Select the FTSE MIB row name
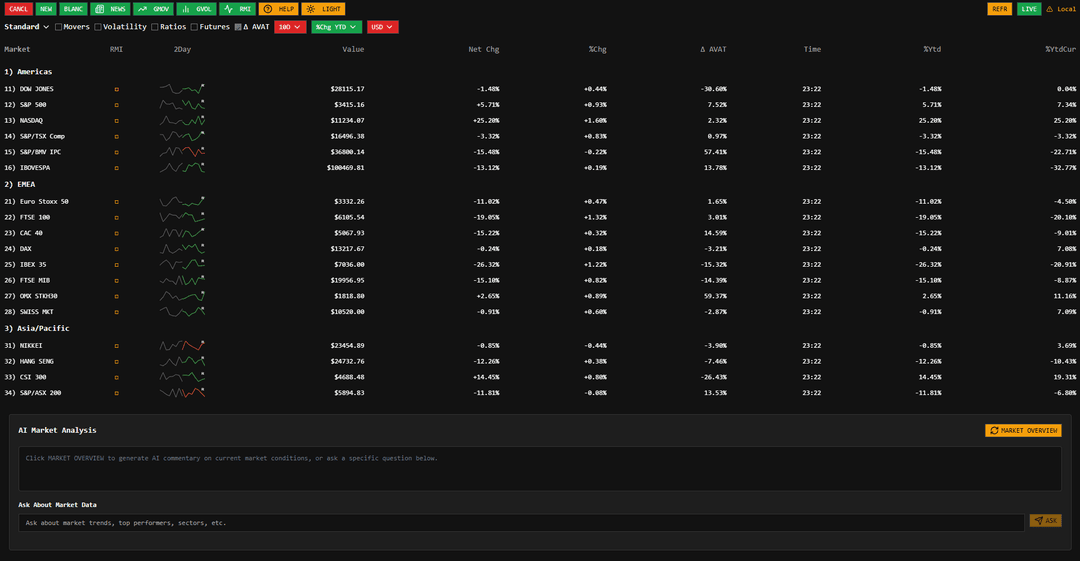Screen dimensions: 1080x561 tap(34, 280)
